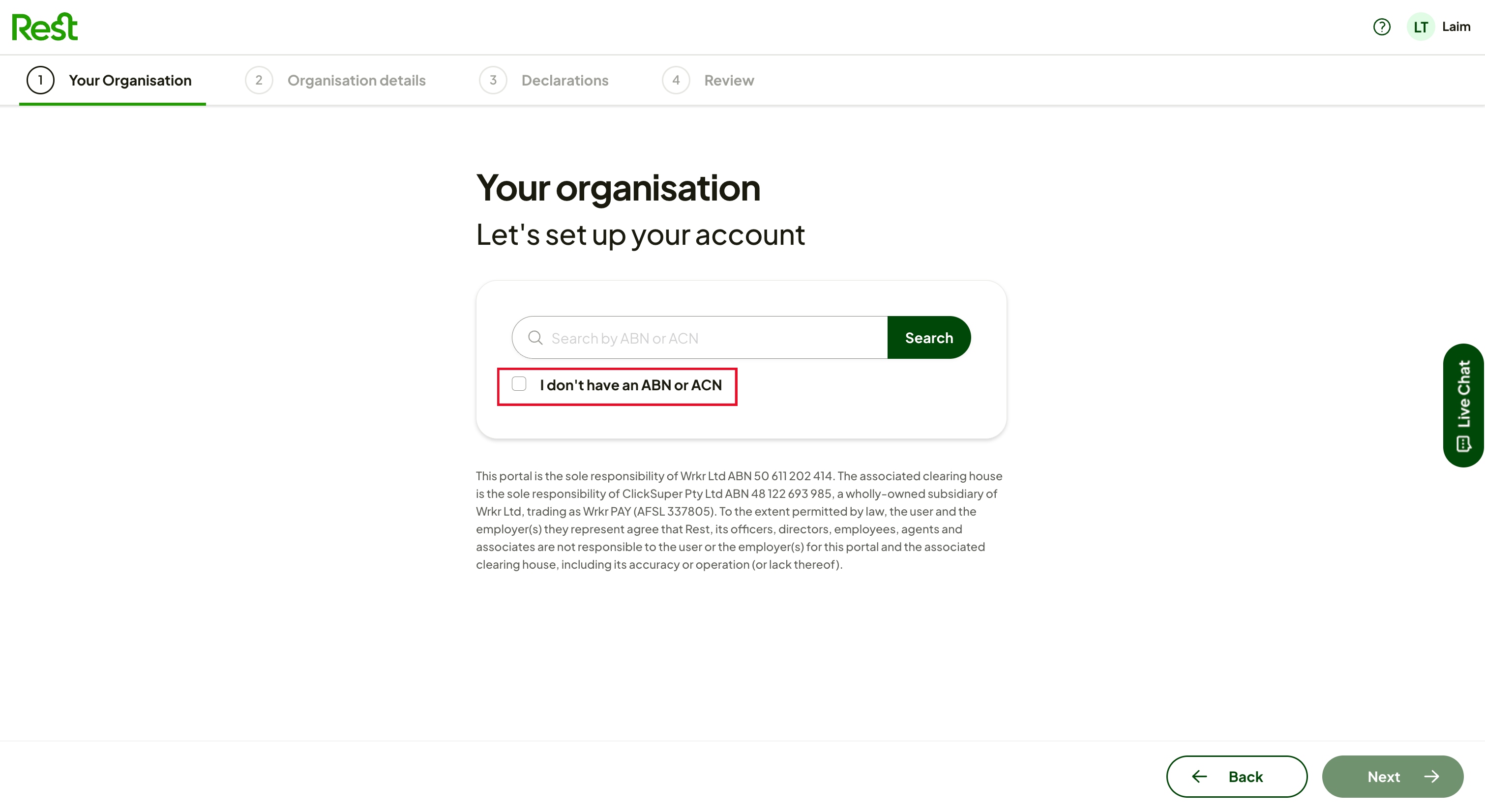
Task: Click the Back button
Action: pyautogui.click(x=1237, y=776)
